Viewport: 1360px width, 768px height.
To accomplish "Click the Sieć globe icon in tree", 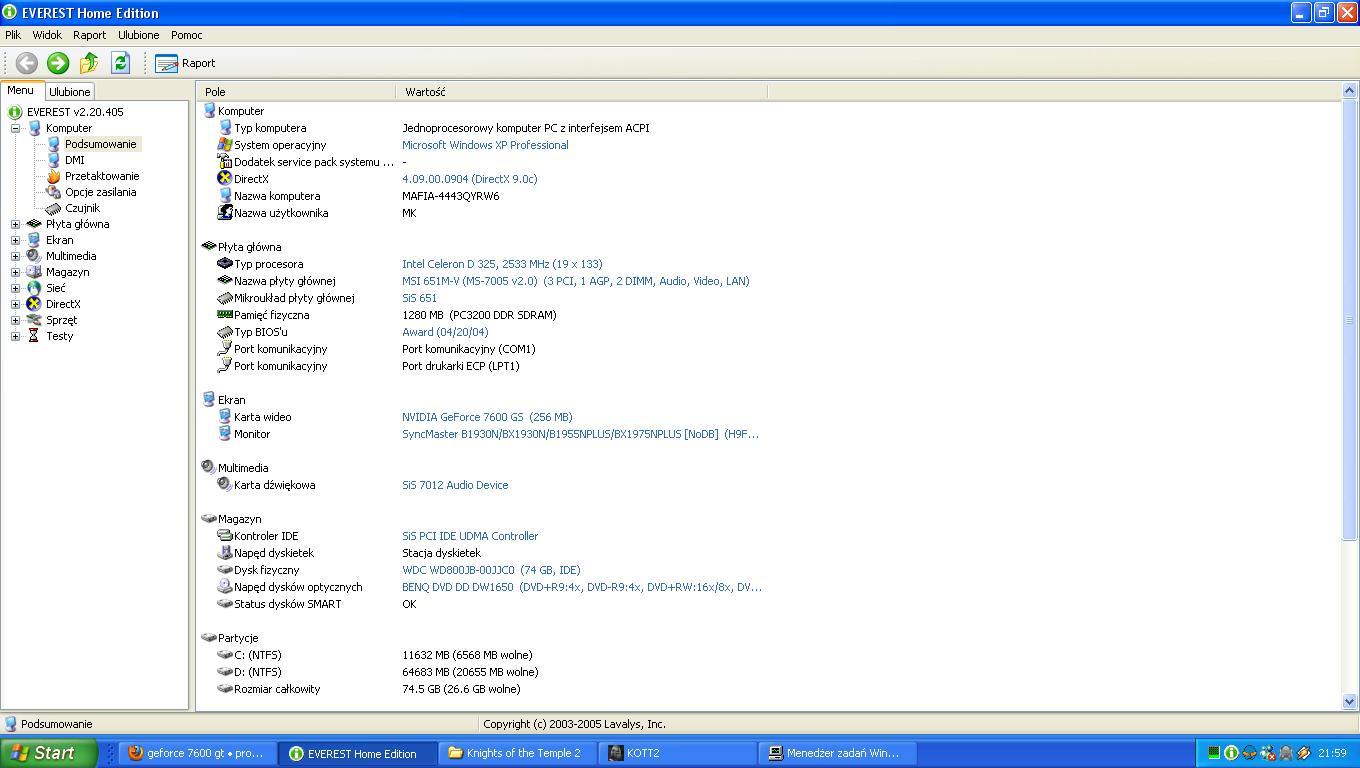I will point(34,288).
